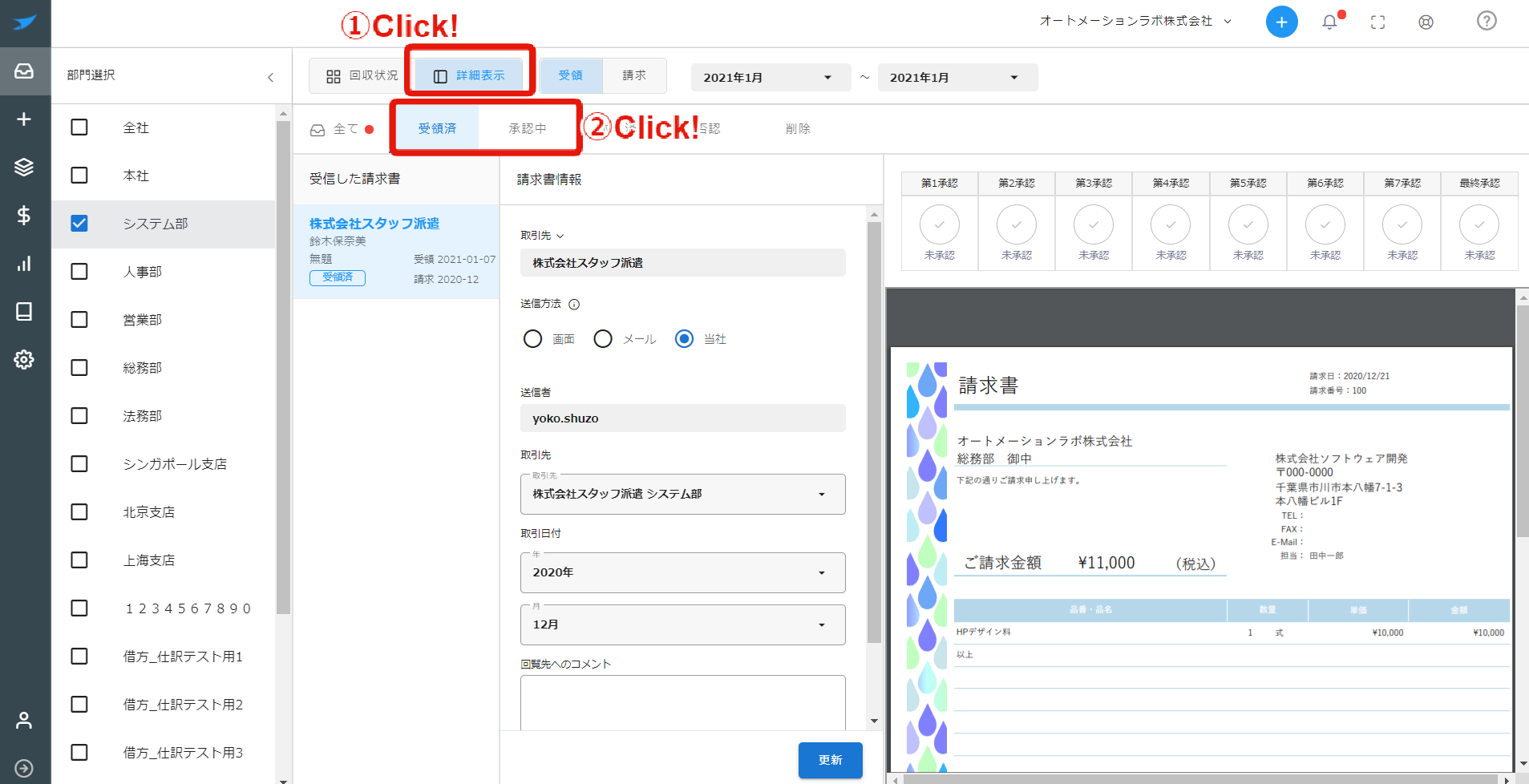Image resolution: width=1529 pixels, height=784 pixels.
Task: Open the company name dropdown in header
Action: [x=1135, y=22]
